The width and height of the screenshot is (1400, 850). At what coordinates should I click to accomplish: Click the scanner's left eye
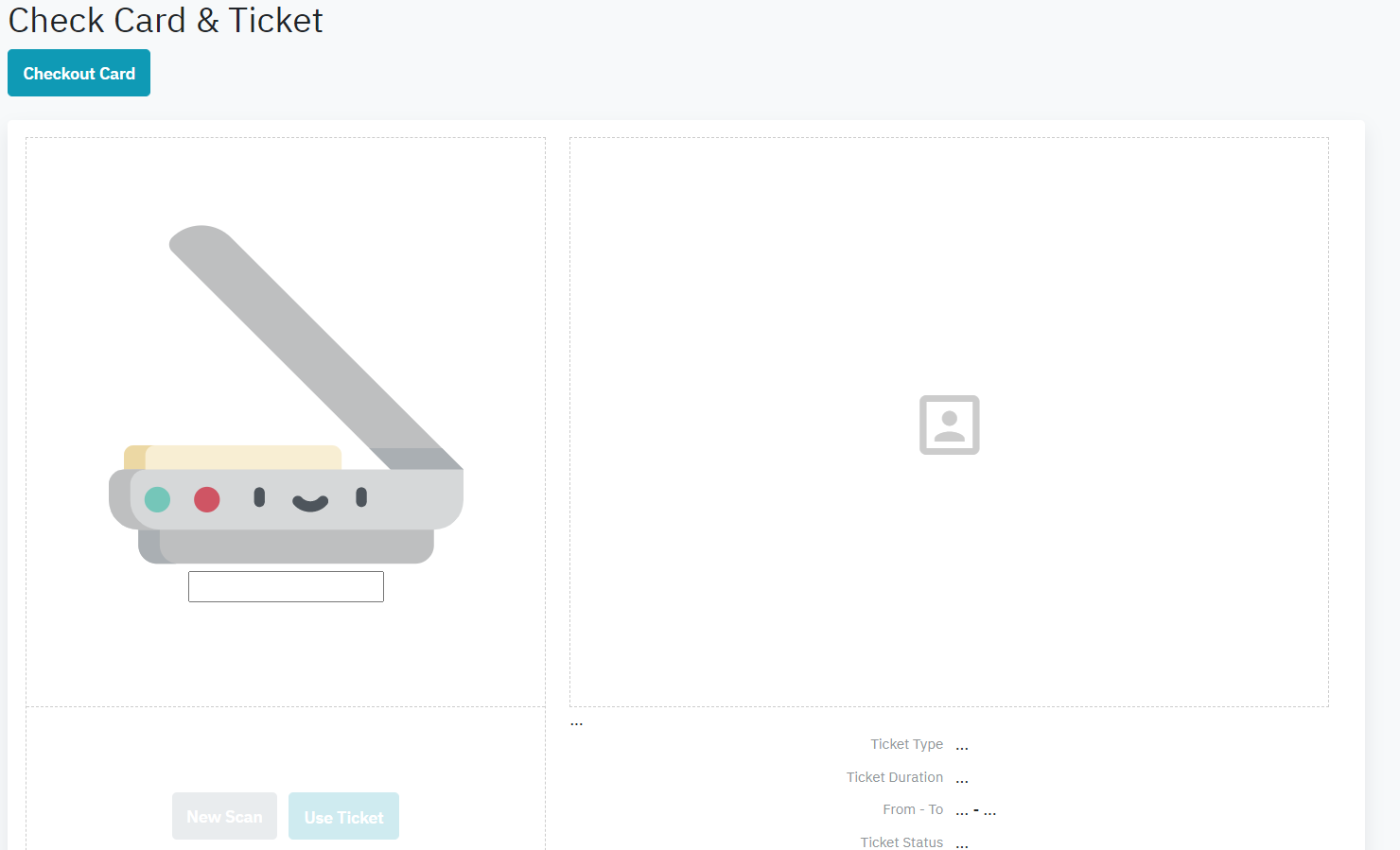tap(259, 497)
